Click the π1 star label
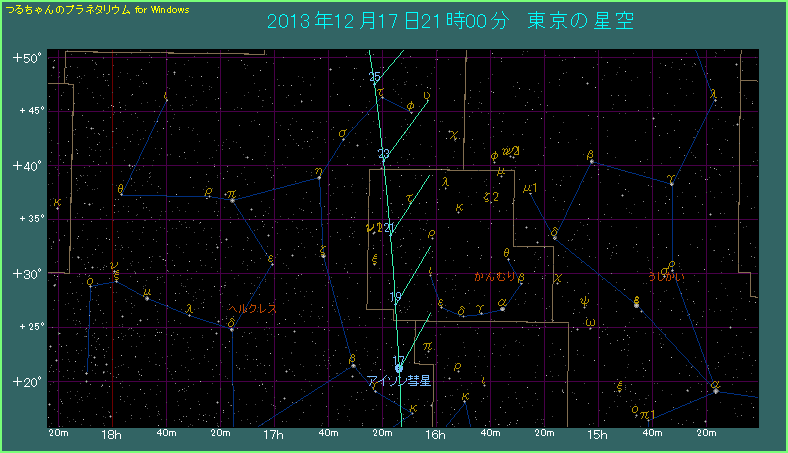Screen dimensions: 788x453 pos(645,415)
